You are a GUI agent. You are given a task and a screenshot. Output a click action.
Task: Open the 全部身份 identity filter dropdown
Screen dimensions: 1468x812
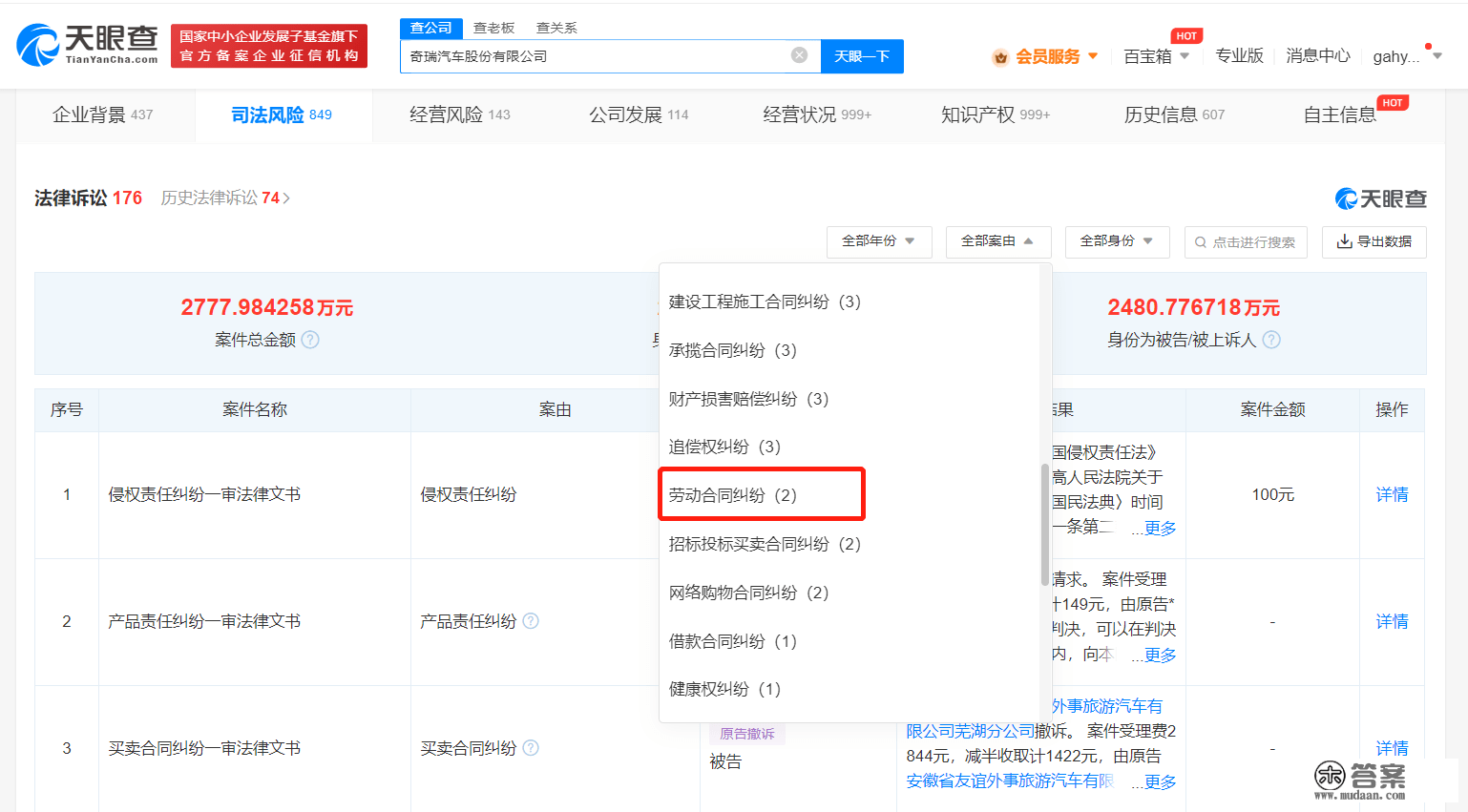[1117, 241]
